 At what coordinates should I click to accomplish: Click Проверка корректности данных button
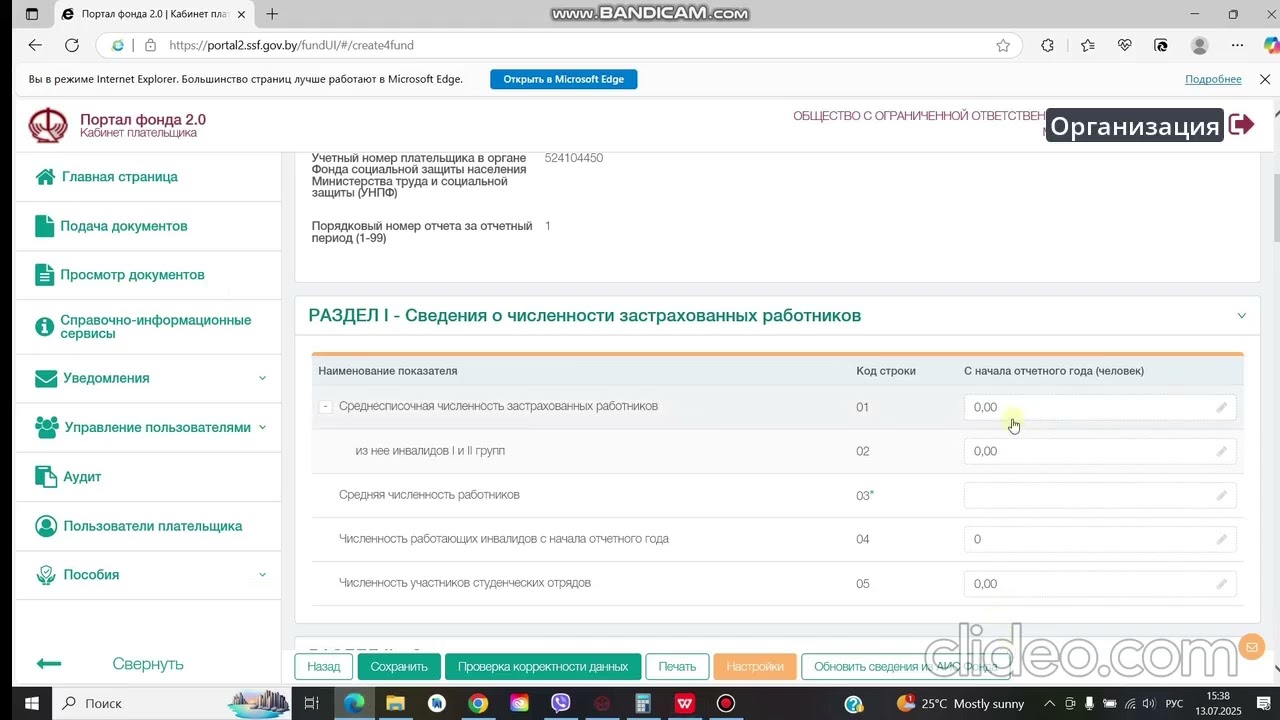[x=543, y=667]
